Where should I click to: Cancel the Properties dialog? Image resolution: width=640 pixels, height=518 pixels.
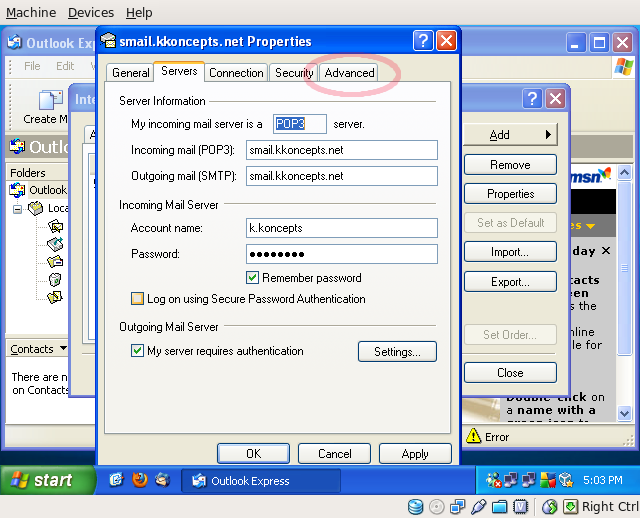(334, 454)
